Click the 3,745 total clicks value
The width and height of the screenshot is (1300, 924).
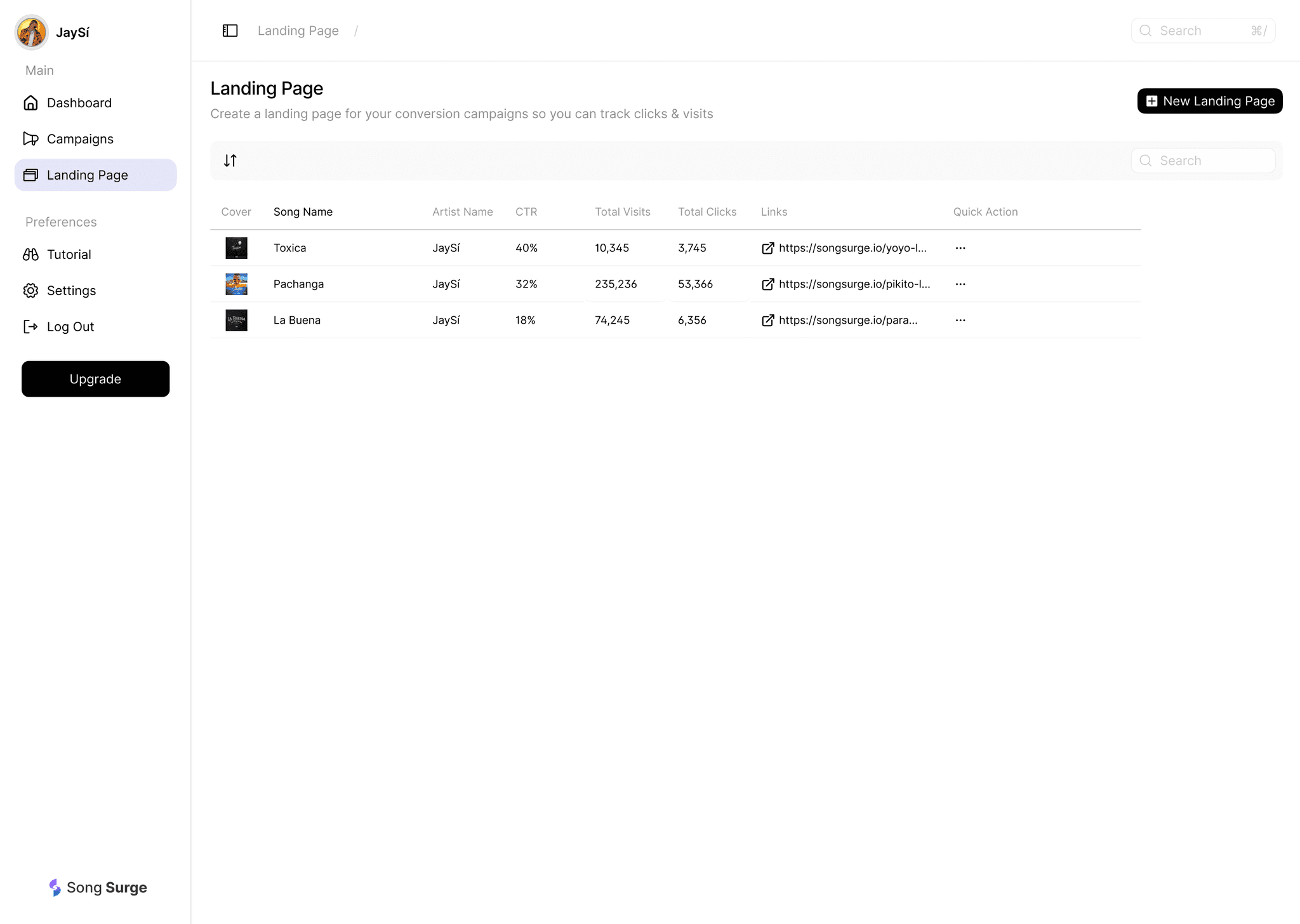(x=692, y=248)
